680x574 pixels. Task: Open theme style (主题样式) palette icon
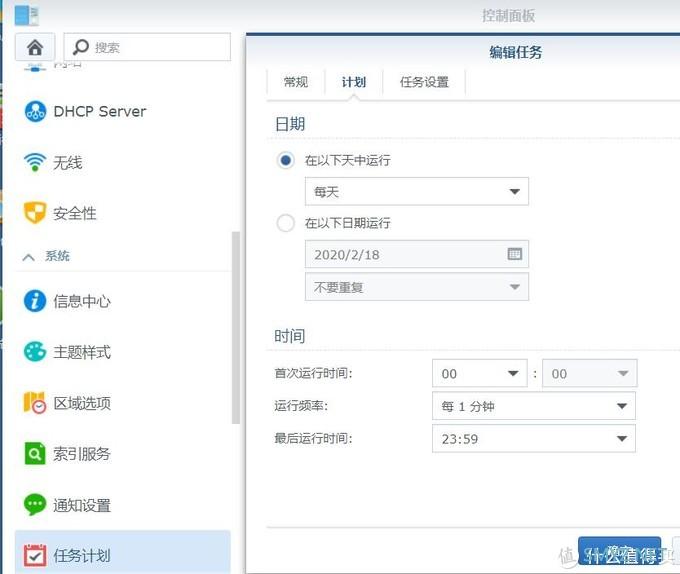point(35,352)
